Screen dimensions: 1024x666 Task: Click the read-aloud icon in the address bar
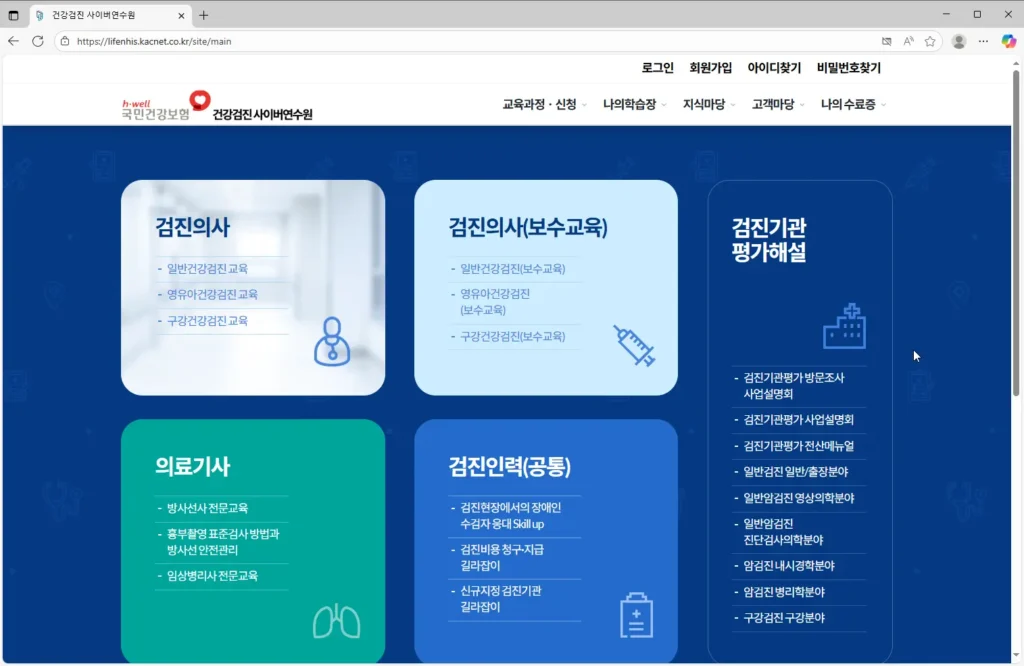tap(906, 42)
